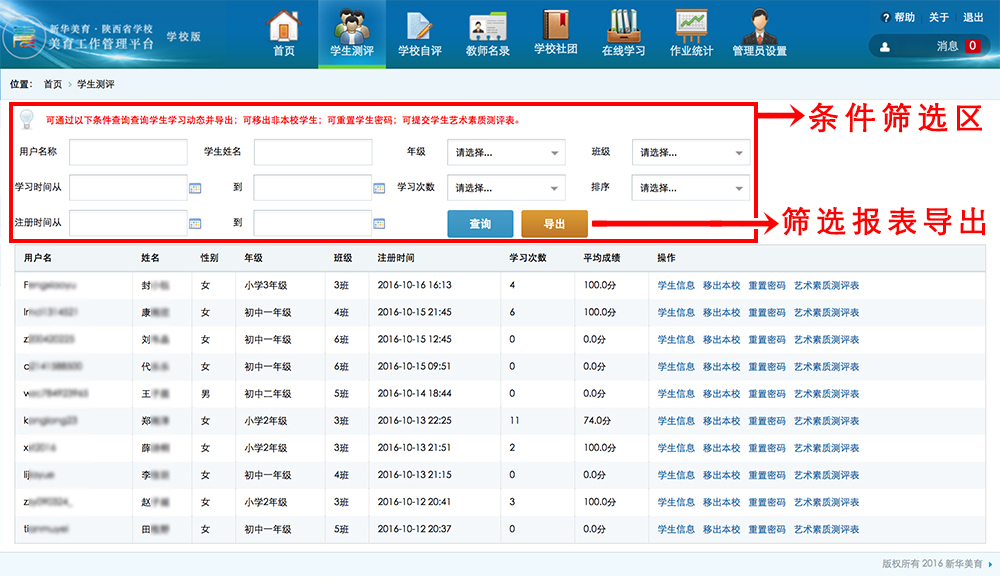1000x580 pixels.
Task: Open 管理员设置 administrator icon
Action: (759, 25)
